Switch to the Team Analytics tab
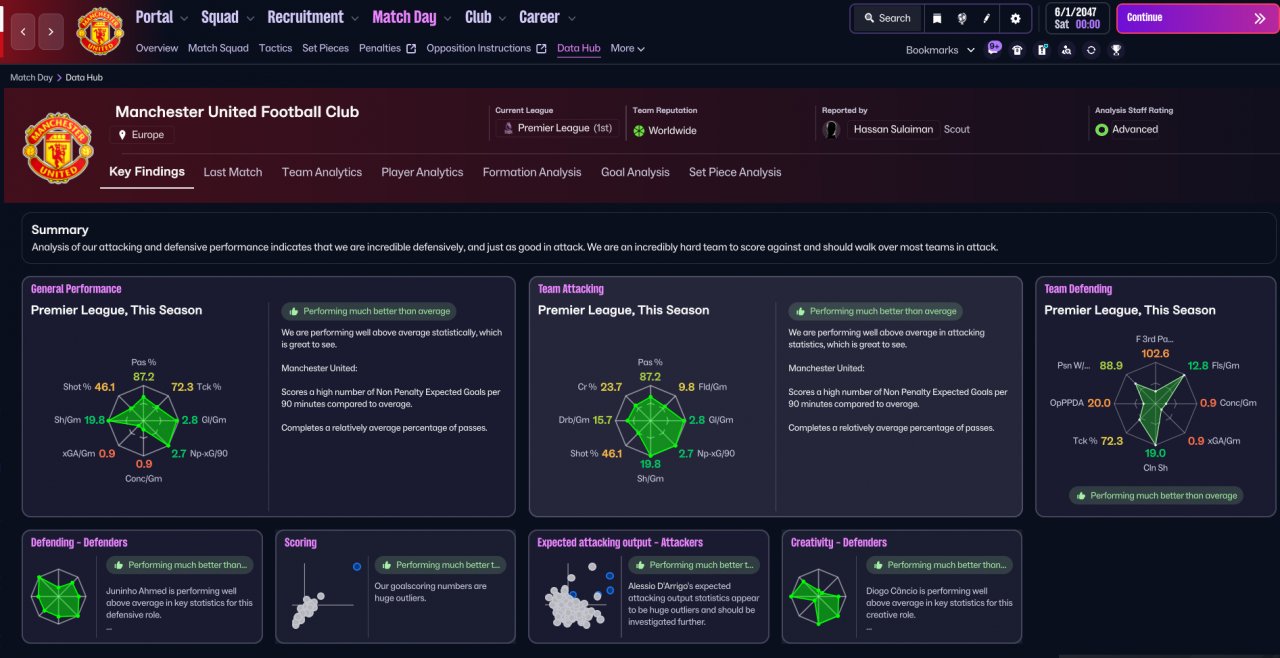 click(322, 172)
